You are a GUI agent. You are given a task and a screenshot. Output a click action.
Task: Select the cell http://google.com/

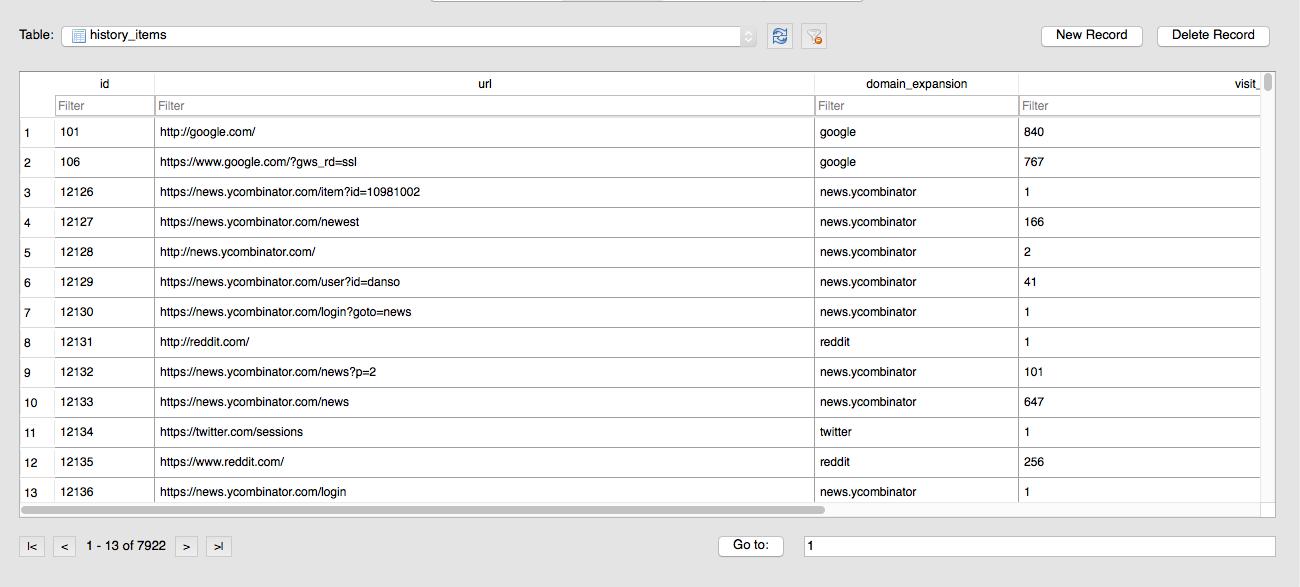pyautogui.click(x=485, y=132)
